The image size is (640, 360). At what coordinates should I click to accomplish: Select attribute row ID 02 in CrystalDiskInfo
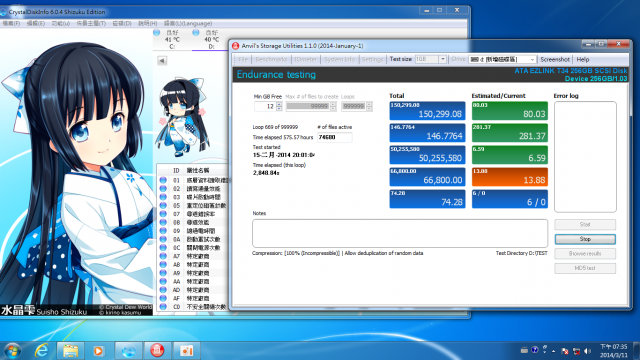pyautogui.click(x=193, y=189)
